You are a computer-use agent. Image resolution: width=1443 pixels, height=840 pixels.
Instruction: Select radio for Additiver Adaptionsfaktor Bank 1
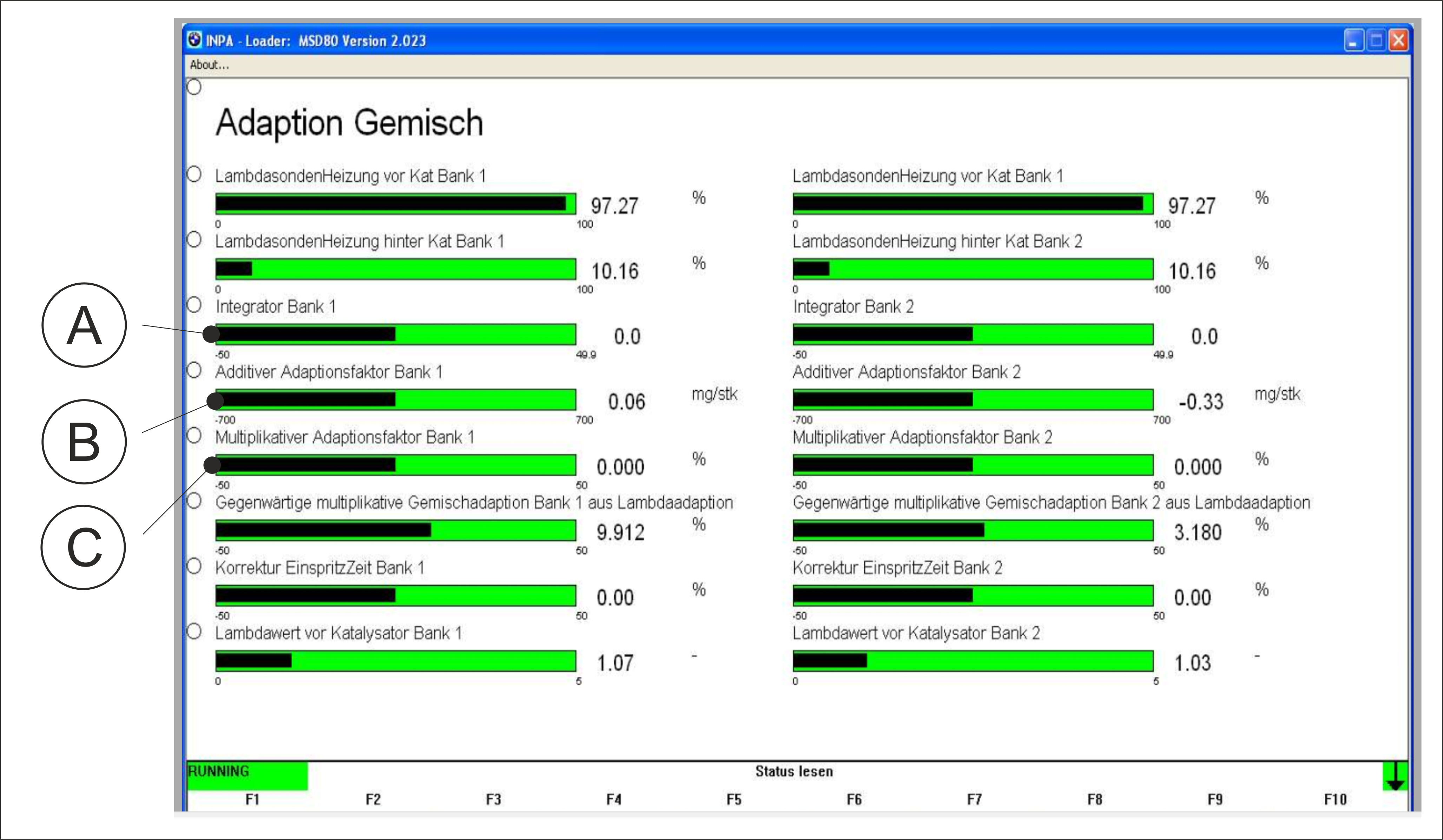click(194, 370)
